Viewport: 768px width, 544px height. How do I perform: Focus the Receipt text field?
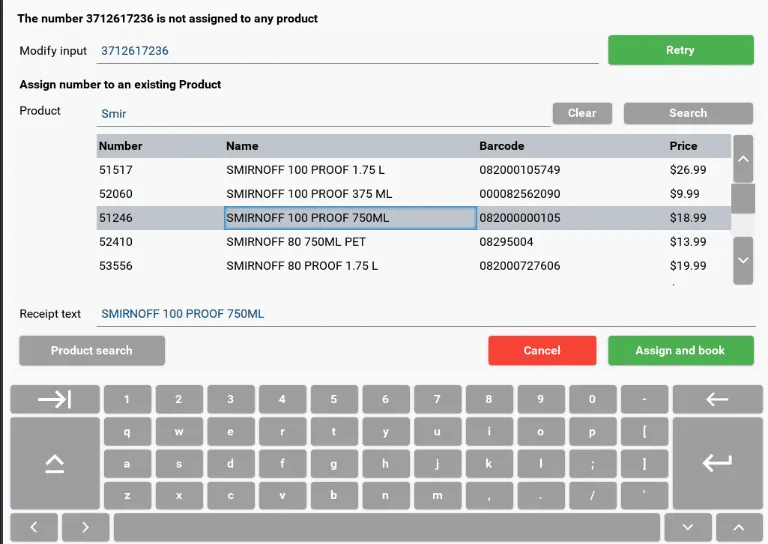426,314
